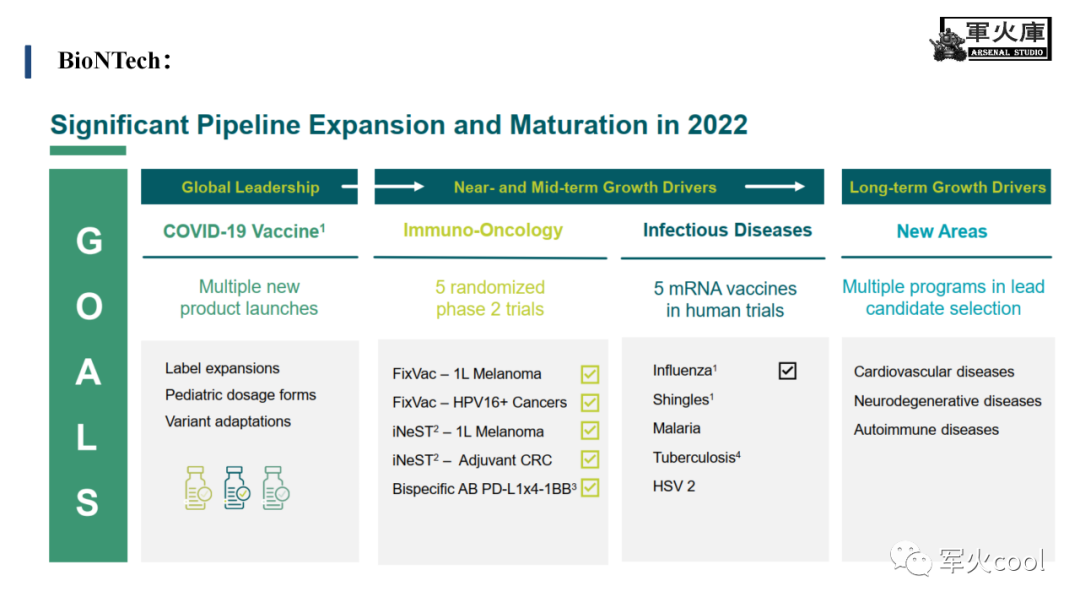
Task: Click 'FixVac – 1L Melanoma' text
Action: (x=466, y=374)
